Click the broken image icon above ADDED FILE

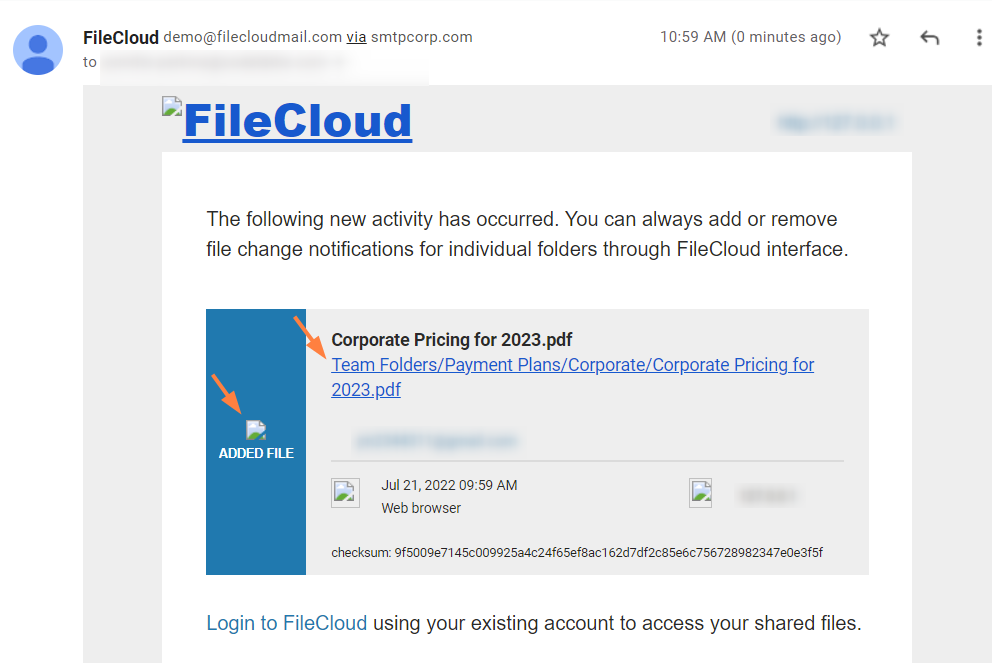click(x=256, y=431)
